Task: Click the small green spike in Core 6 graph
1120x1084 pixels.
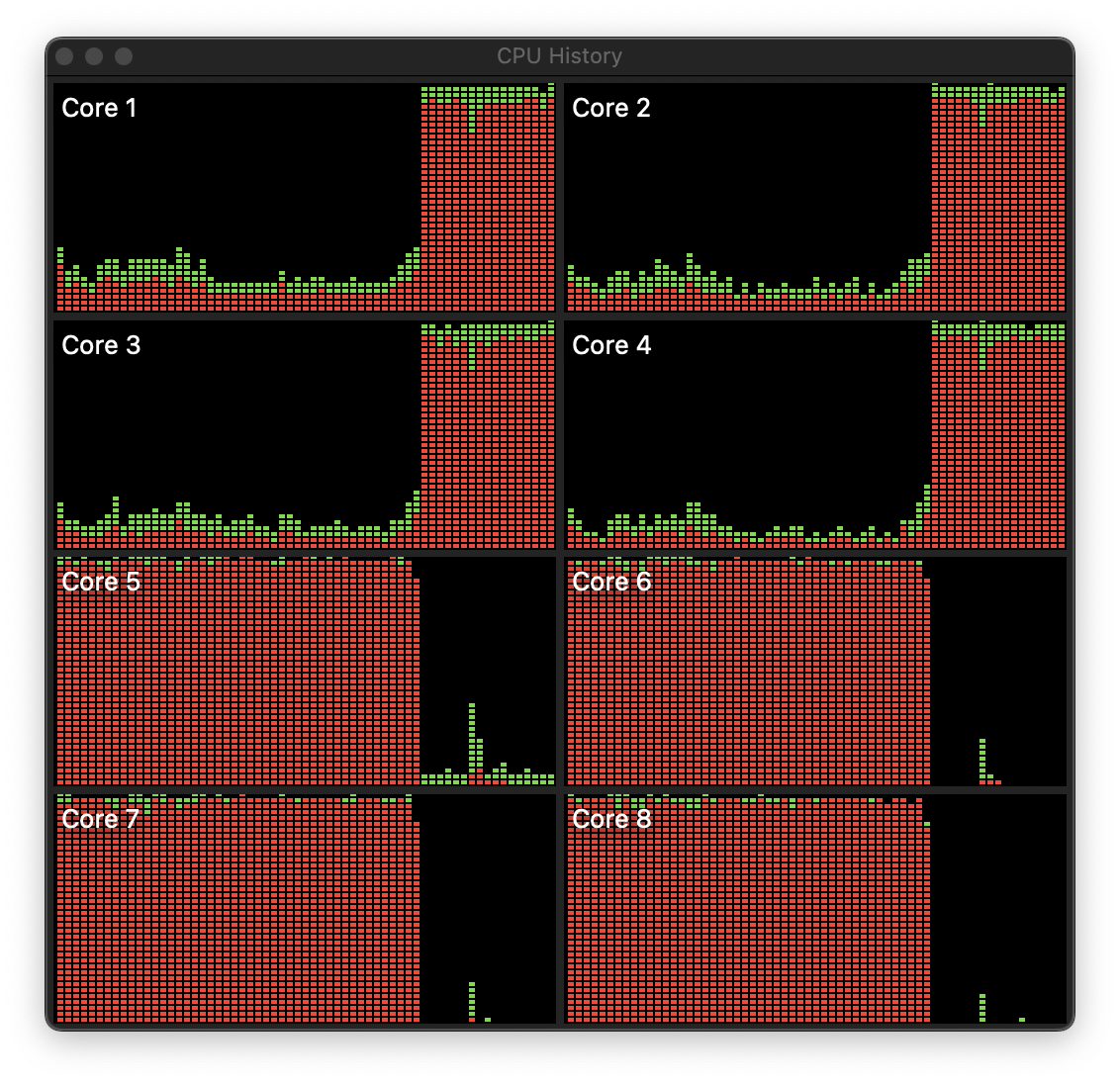Action: (x=982, y=759)
